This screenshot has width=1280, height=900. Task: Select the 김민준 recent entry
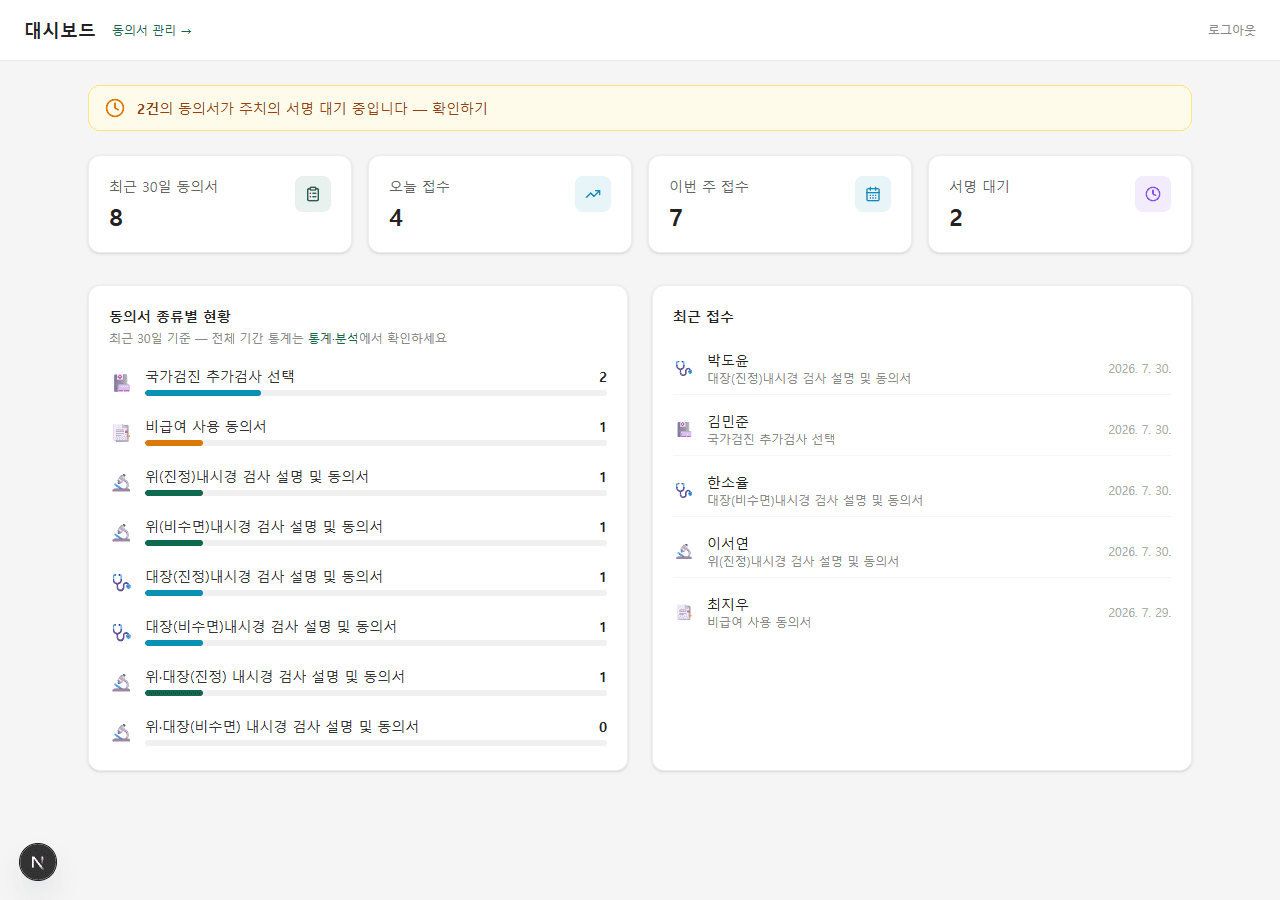tap(922, 429)
